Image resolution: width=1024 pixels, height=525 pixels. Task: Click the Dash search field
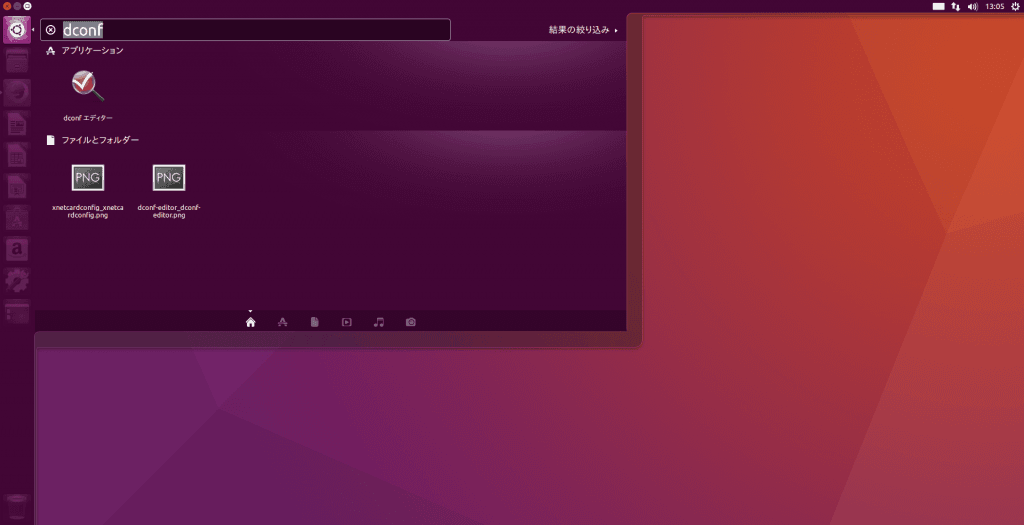point(246,29)
